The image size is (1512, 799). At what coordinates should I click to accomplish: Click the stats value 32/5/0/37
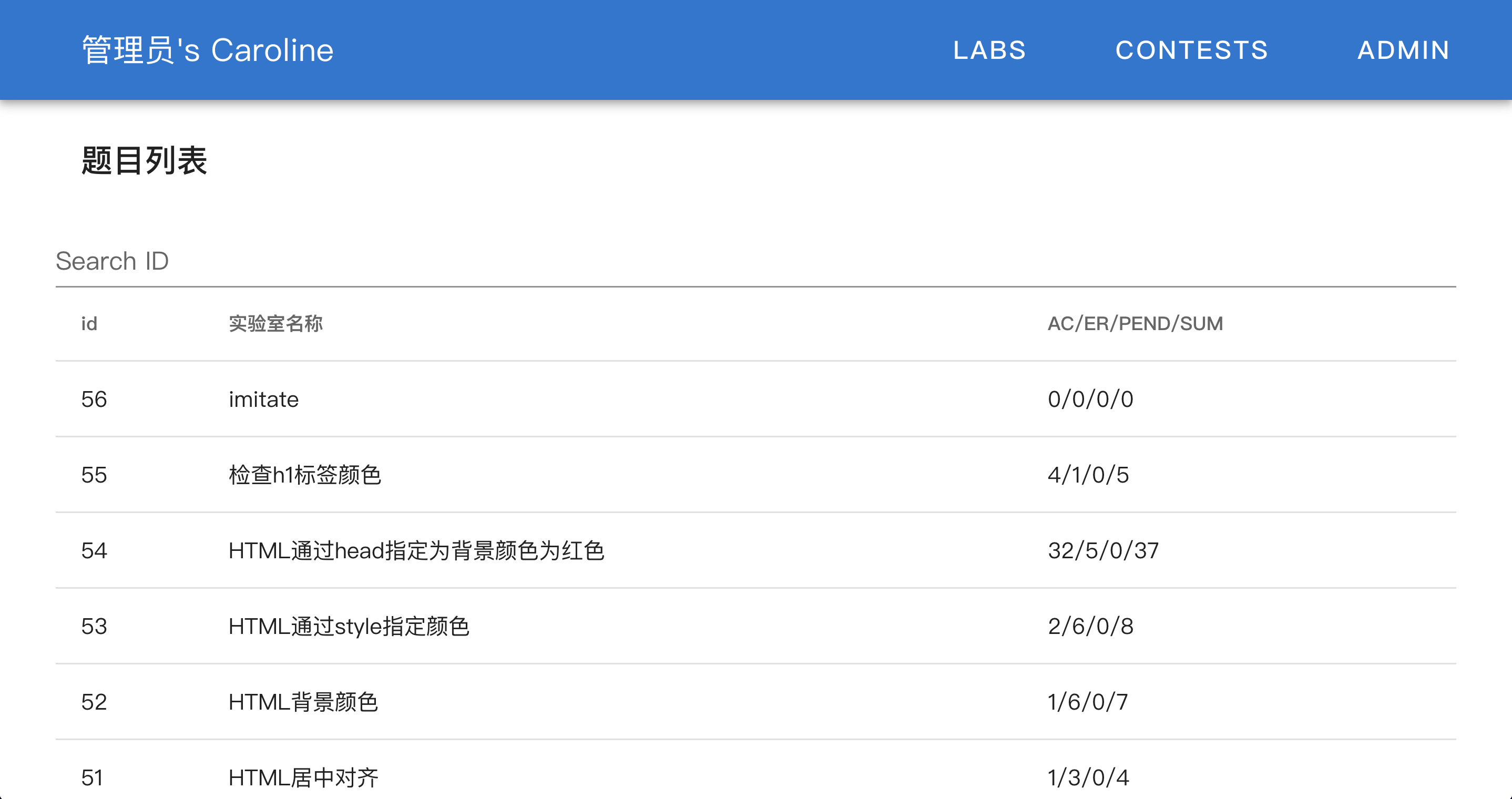(x=1104, y=551)
